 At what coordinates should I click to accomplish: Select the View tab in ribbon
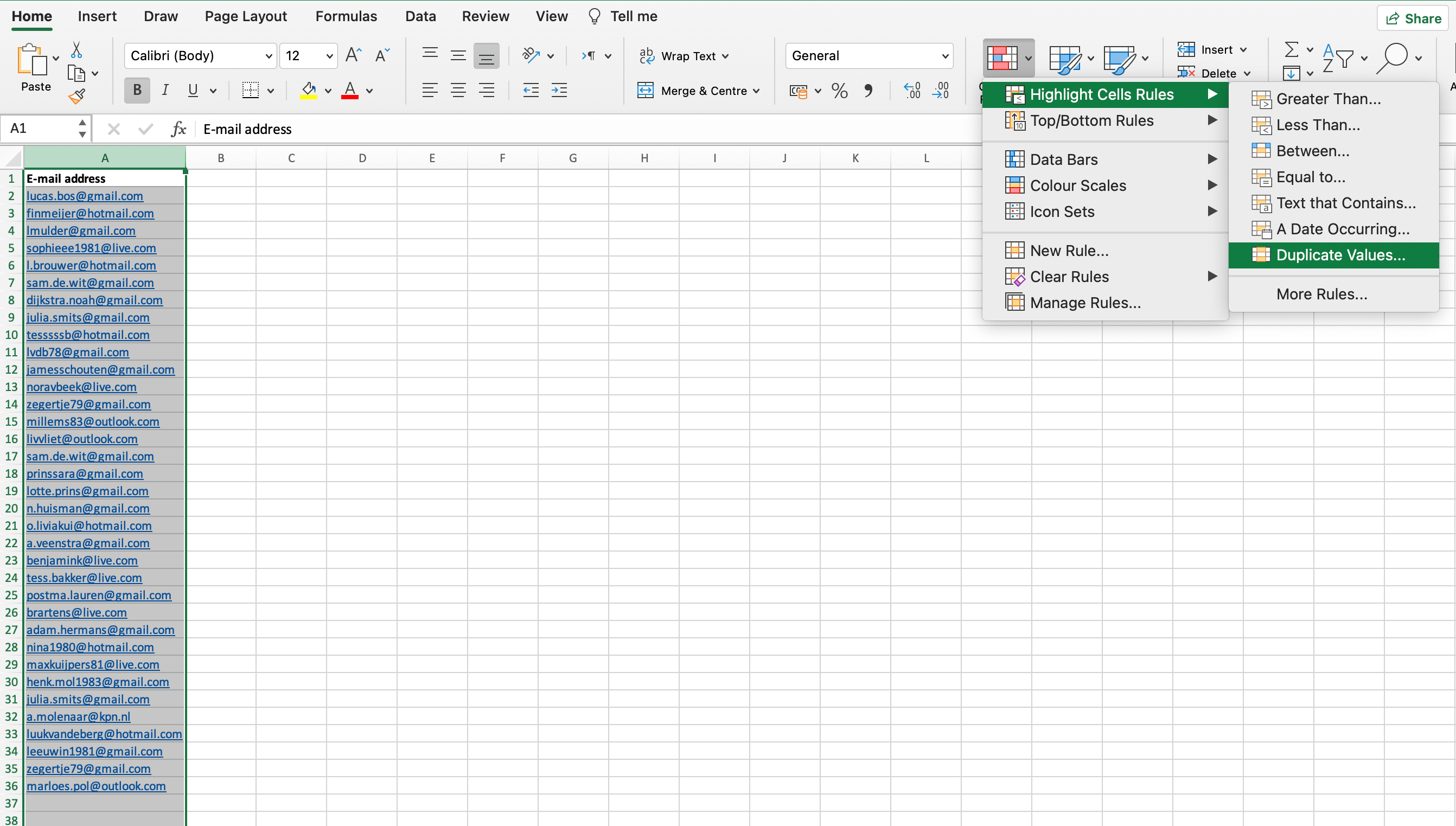pyautogui.click(x=551, y=16)
